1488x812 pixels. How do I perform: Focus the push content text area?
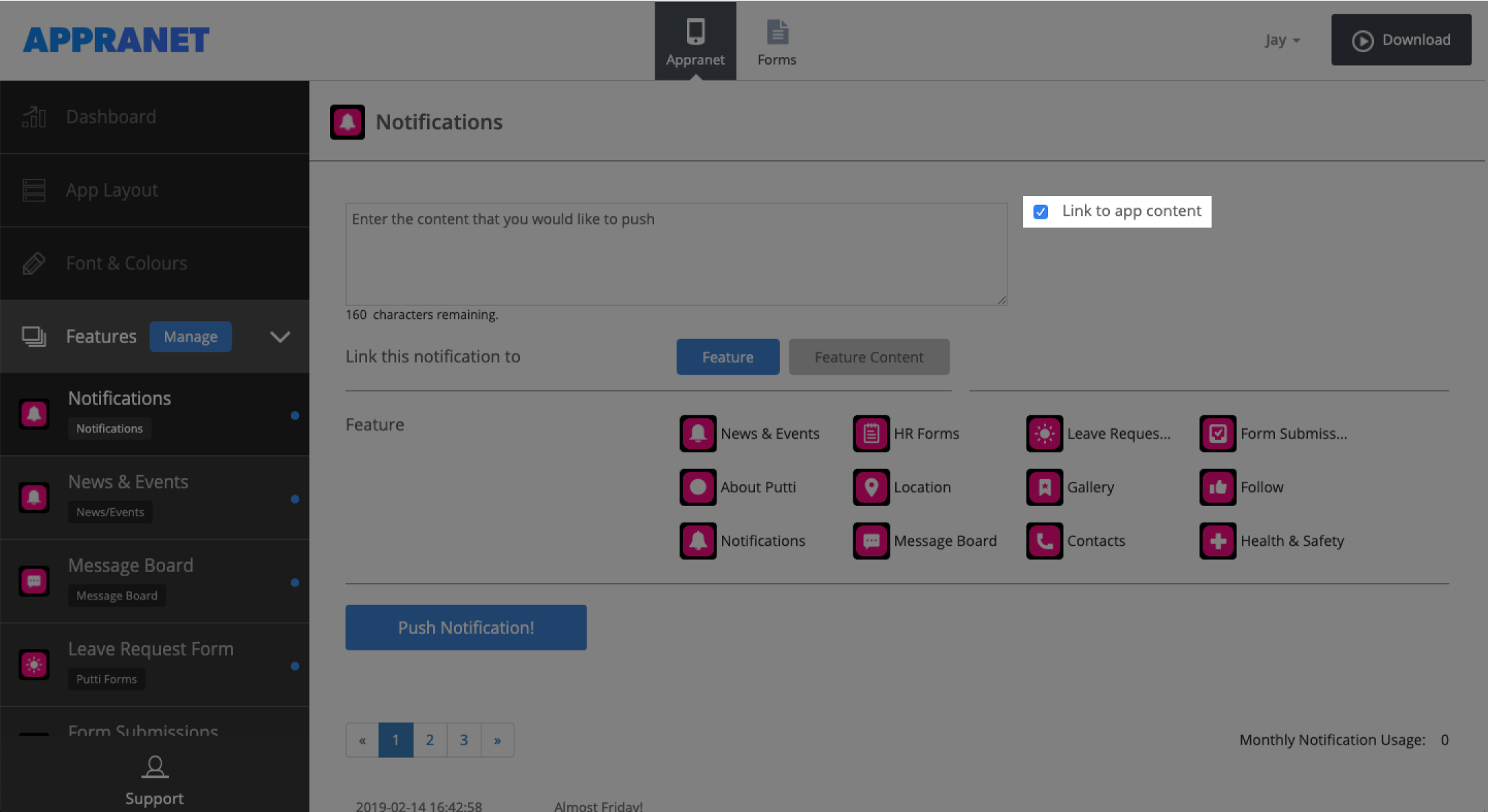[676, 254]
